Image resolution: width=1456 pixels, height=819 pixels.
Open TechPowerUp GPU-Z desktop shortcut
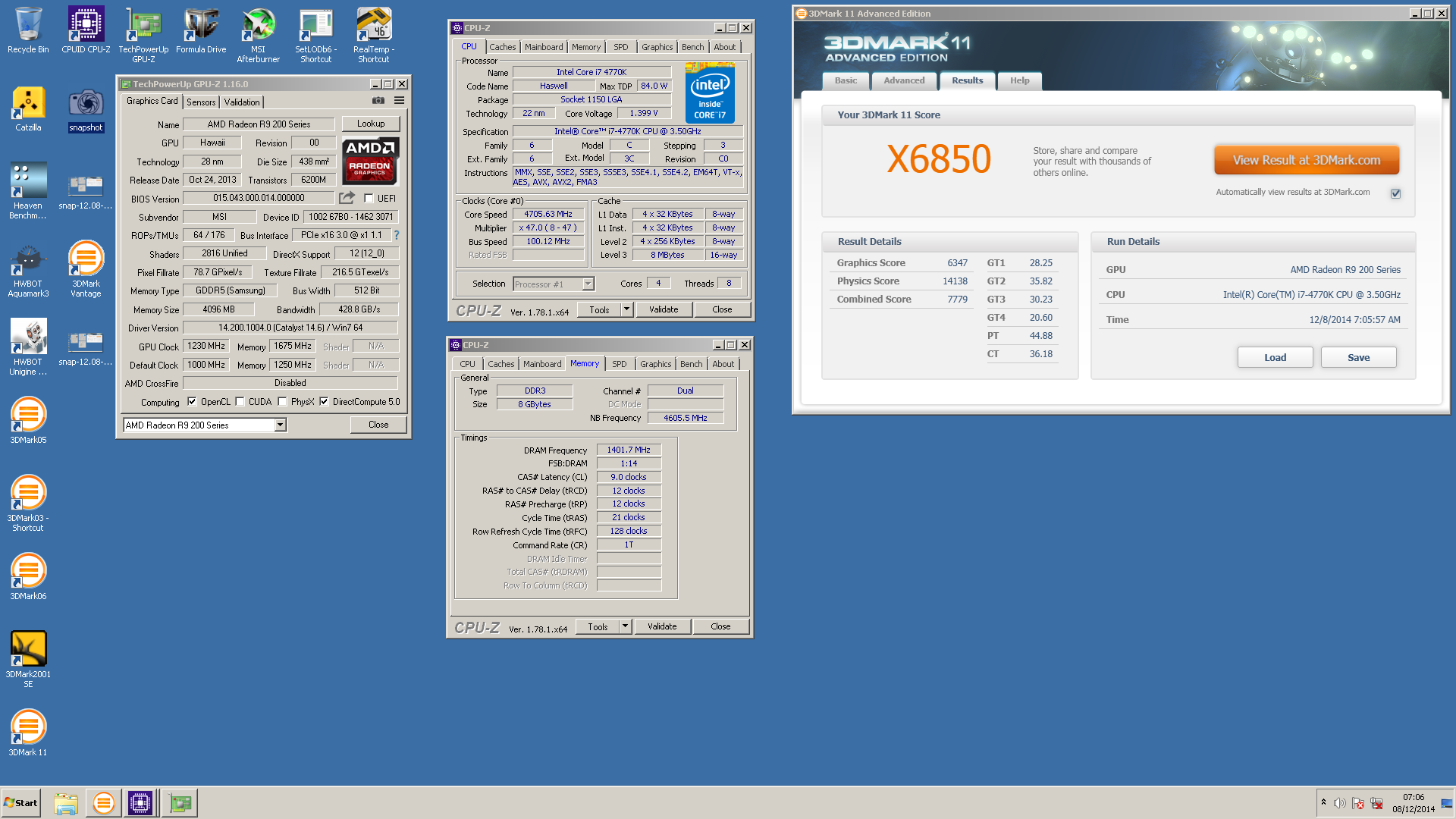tap(143, 34)
